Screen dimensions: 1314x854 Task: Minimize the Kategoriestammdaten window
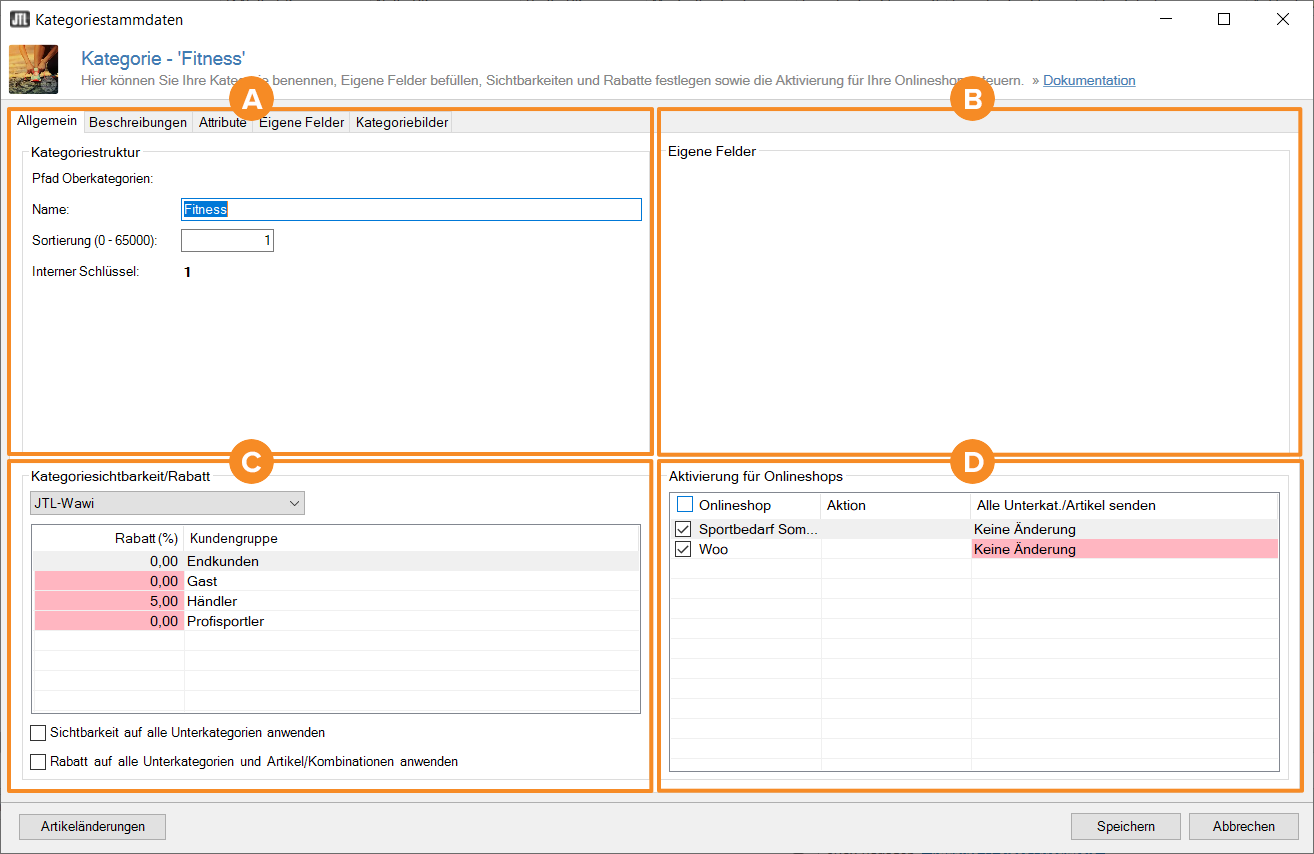pos(1165,19)
